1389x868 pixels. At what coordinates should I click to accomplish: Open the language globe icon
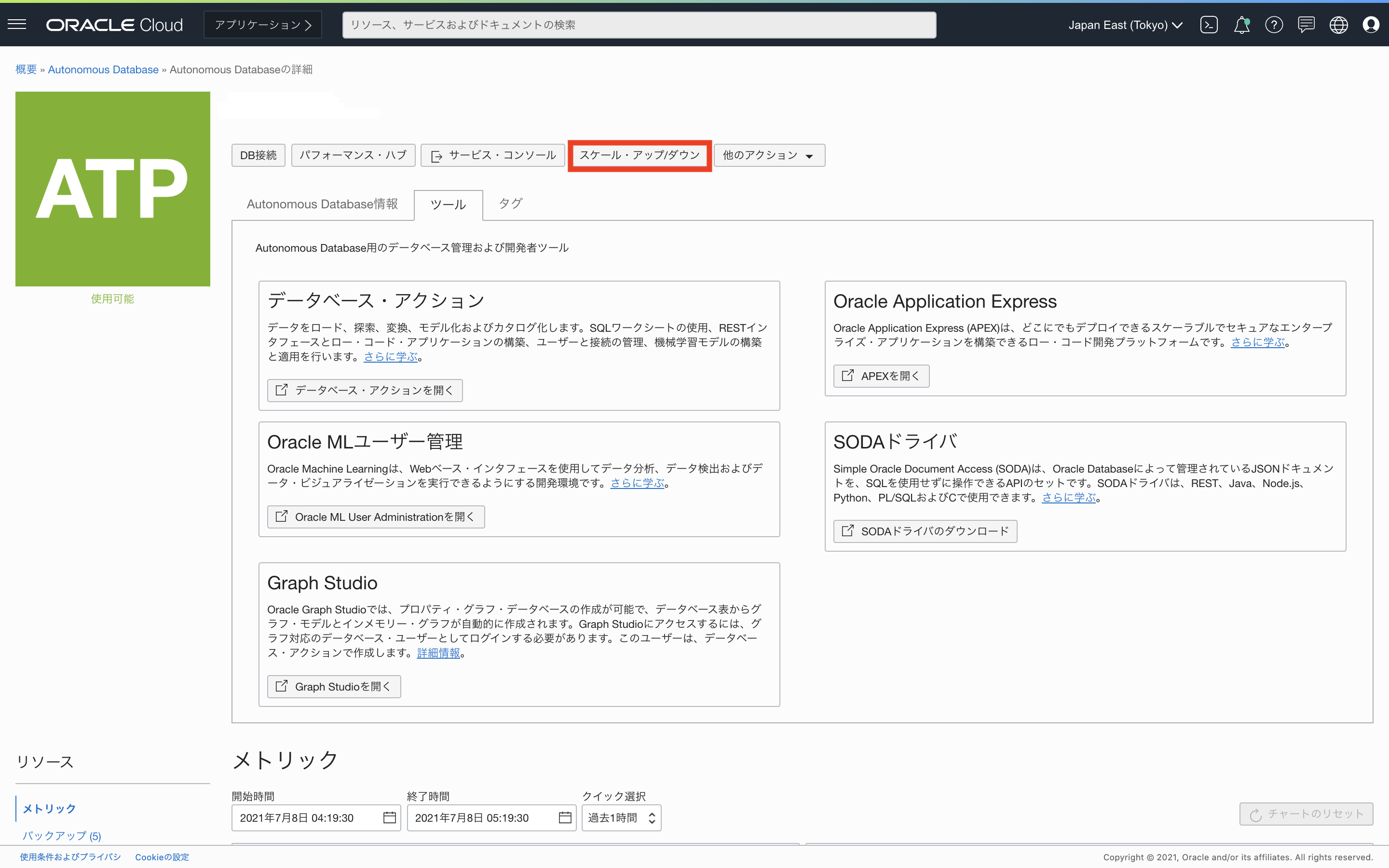click(1338, 25)
